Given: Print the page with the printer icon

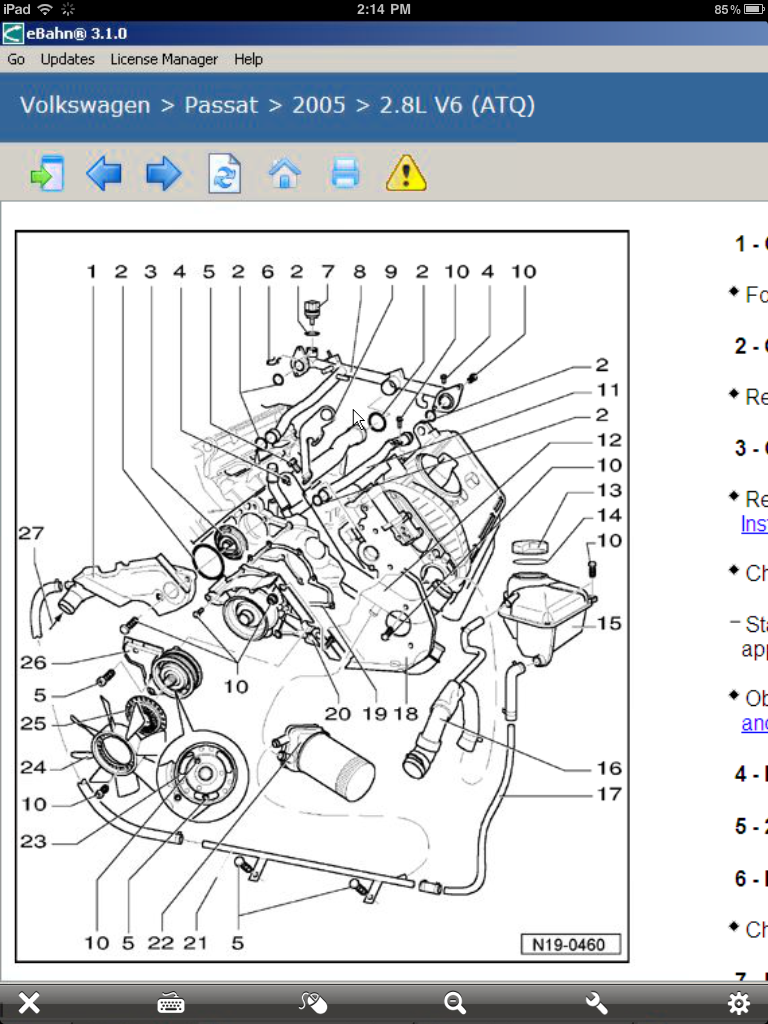Looking at the screenshot, I should 345,174.
